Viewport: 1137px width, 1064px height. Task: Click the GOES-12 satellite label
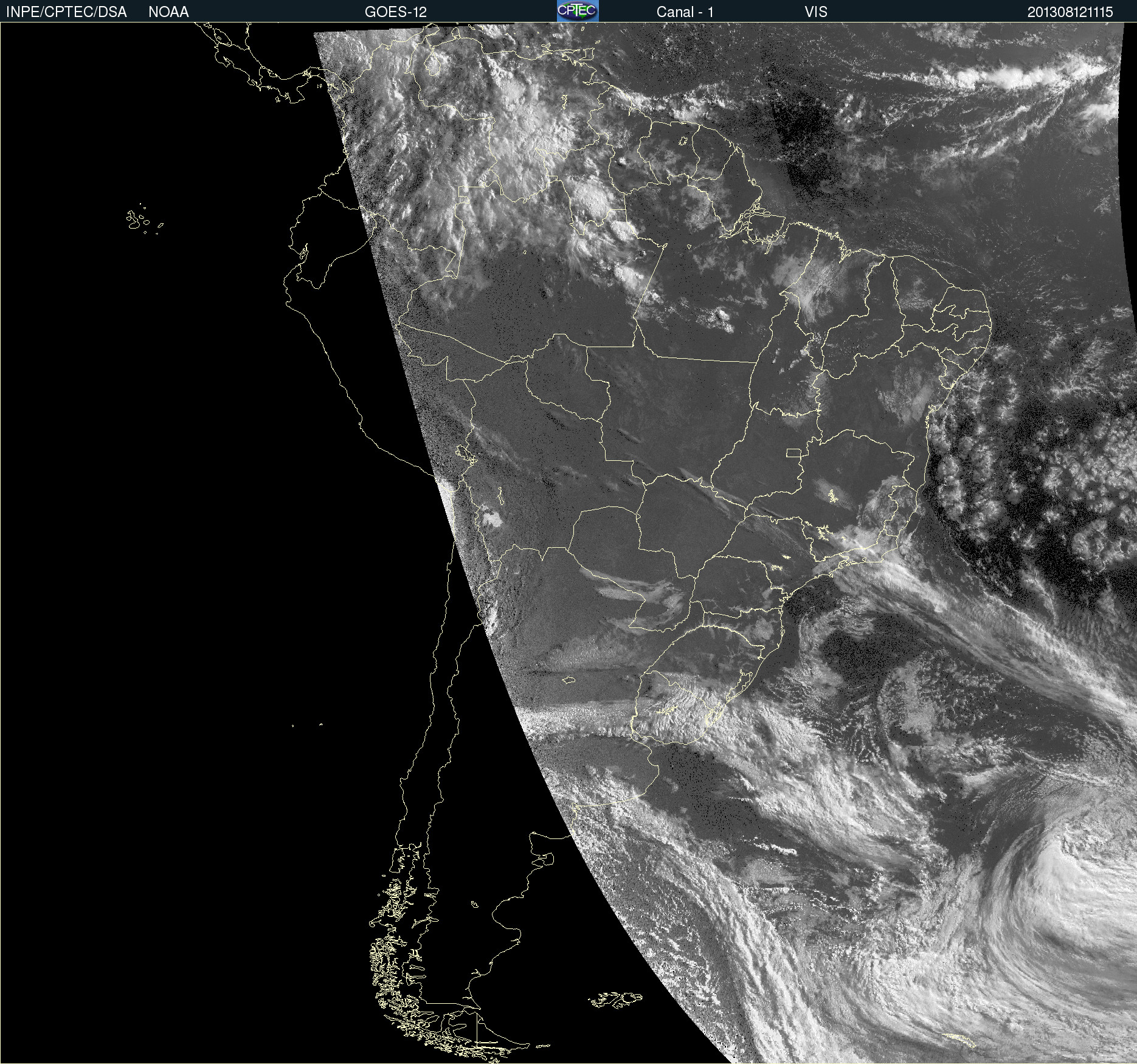[396, 12]
